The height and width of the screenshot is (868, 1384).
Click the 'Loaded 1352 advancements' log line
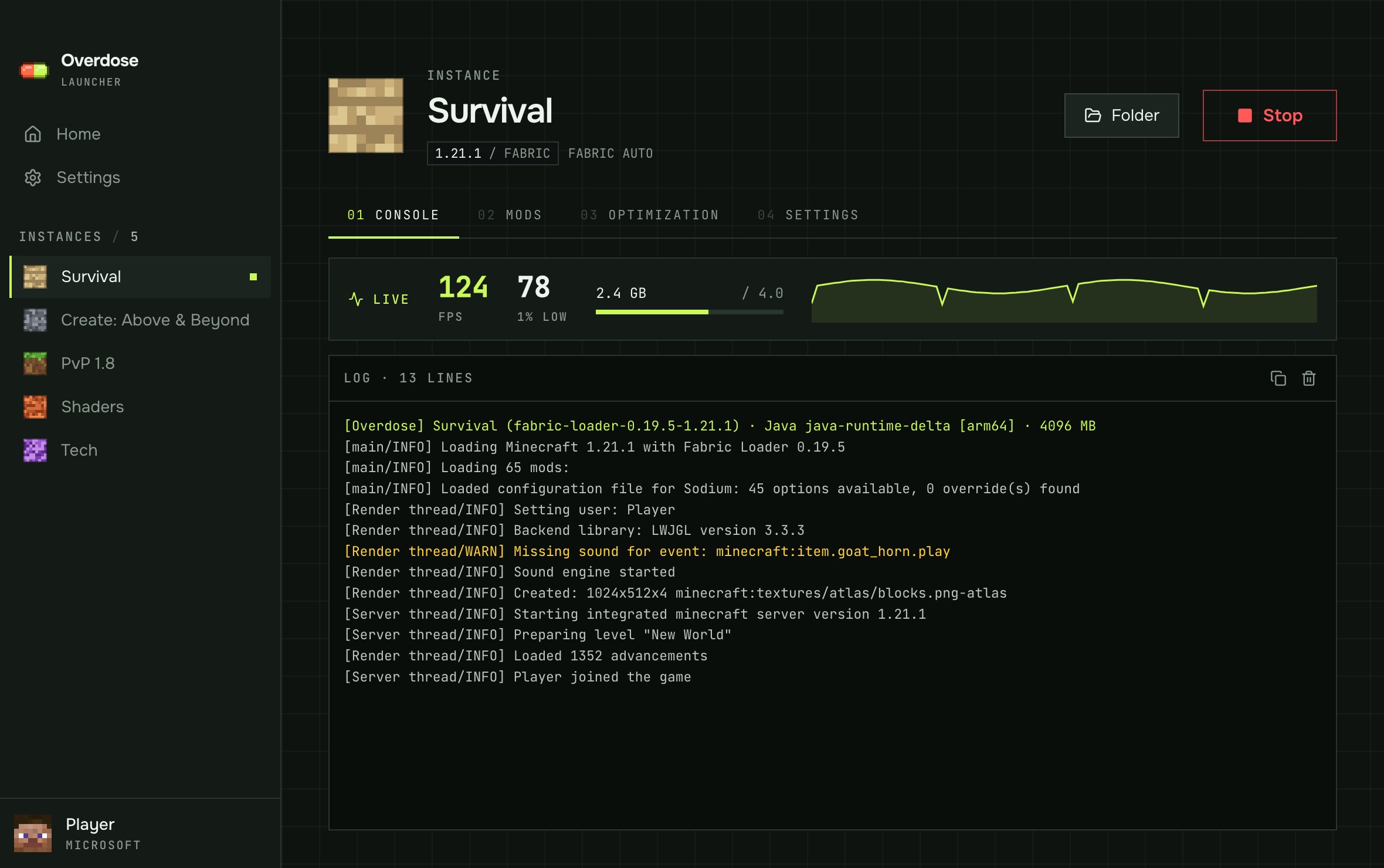tap(525, 656)
